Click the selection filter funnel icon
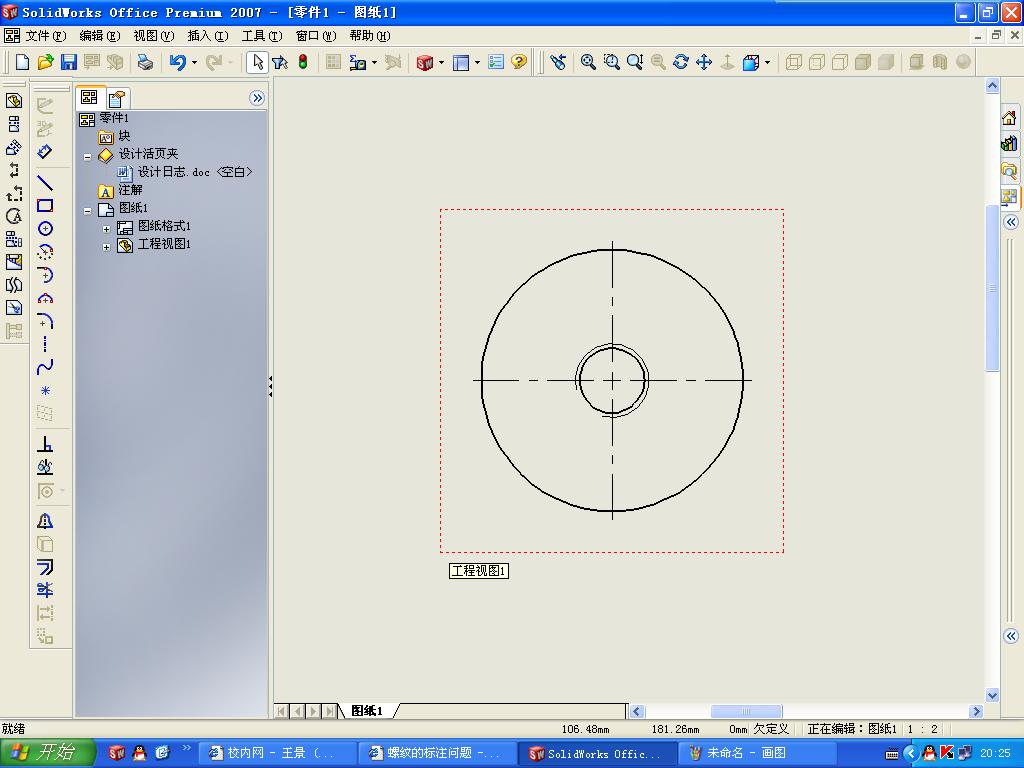Viewport: 1024px width, 768px height. [x=280, y=62]
